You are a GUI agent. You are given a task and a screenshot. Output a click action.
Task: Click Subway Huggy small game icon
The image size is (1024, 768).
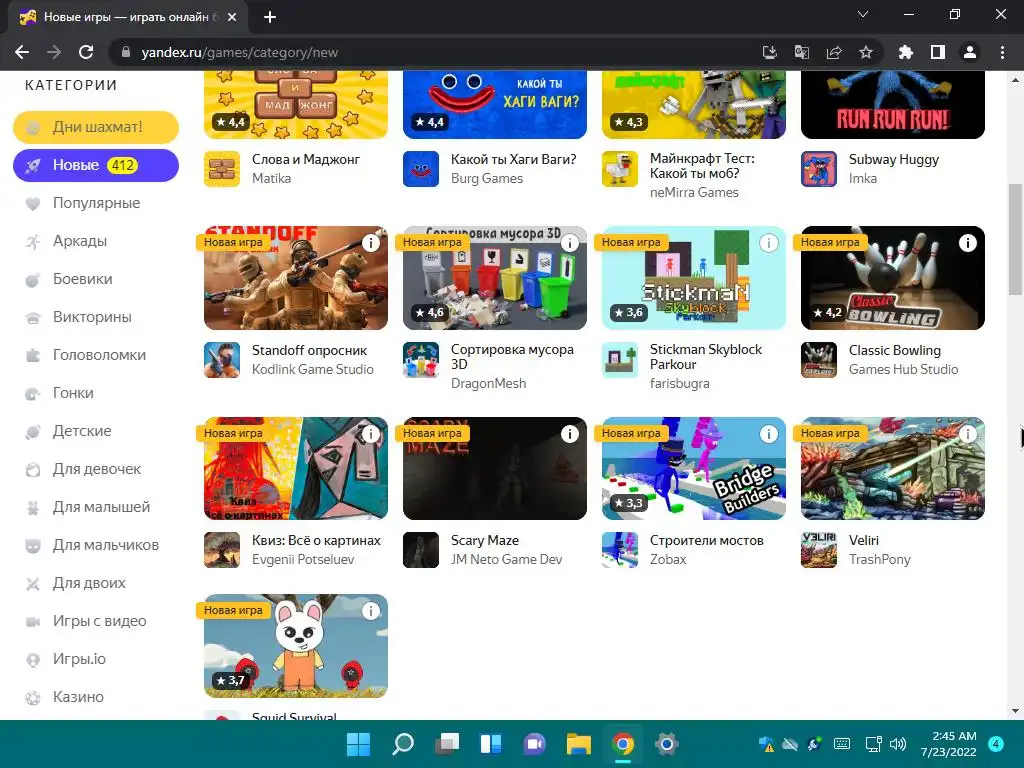[819, 168]
